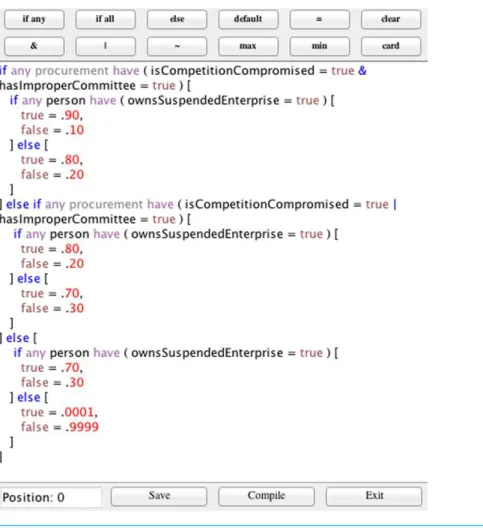The image size is (483, 528).
Task: Exit the editor
Action: (x=374, y=496)
